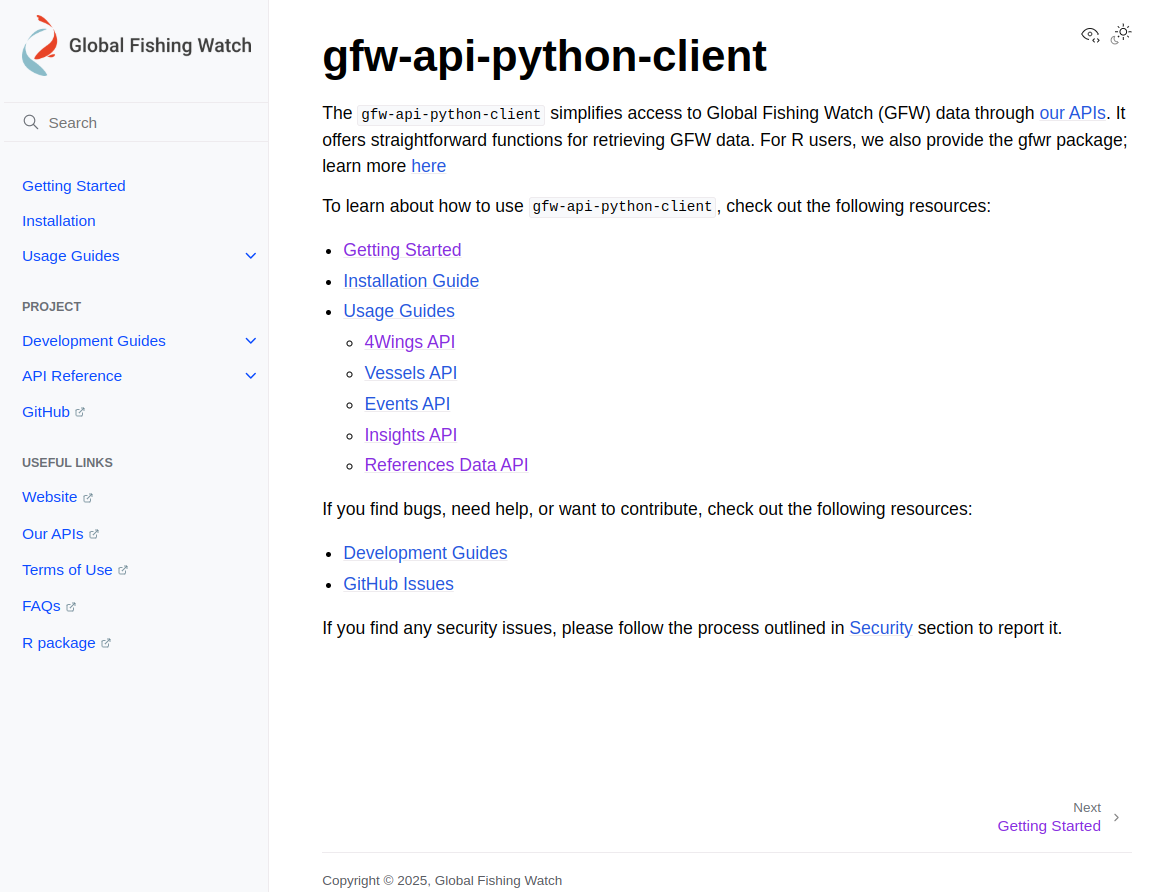Open Our APIs in the sidebar
This screenshot has width=1153, height=892.
[x=53, y=534]
